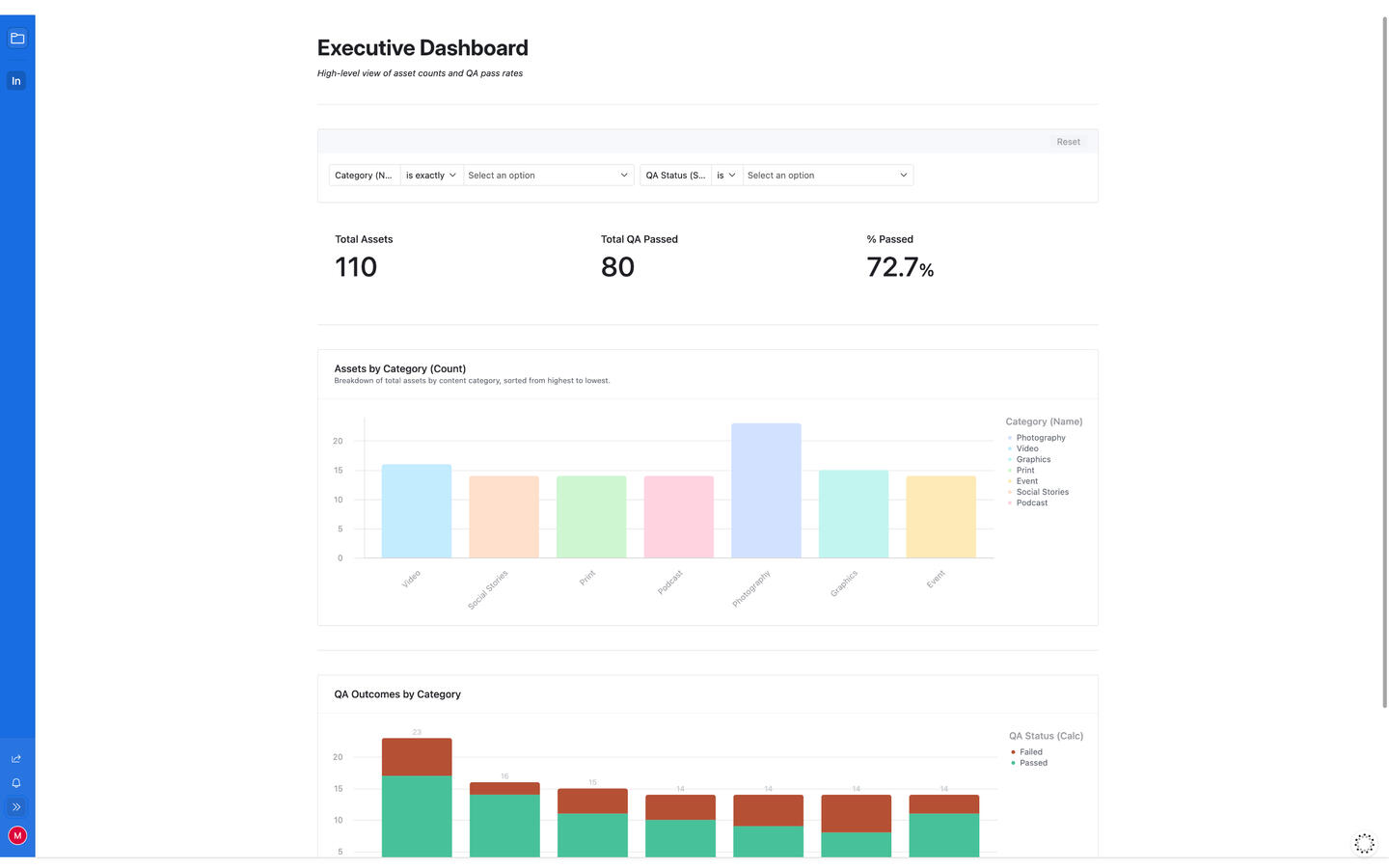
Task: Expand the sidebar using the double-chevron icon
Action: click(16, 807)
